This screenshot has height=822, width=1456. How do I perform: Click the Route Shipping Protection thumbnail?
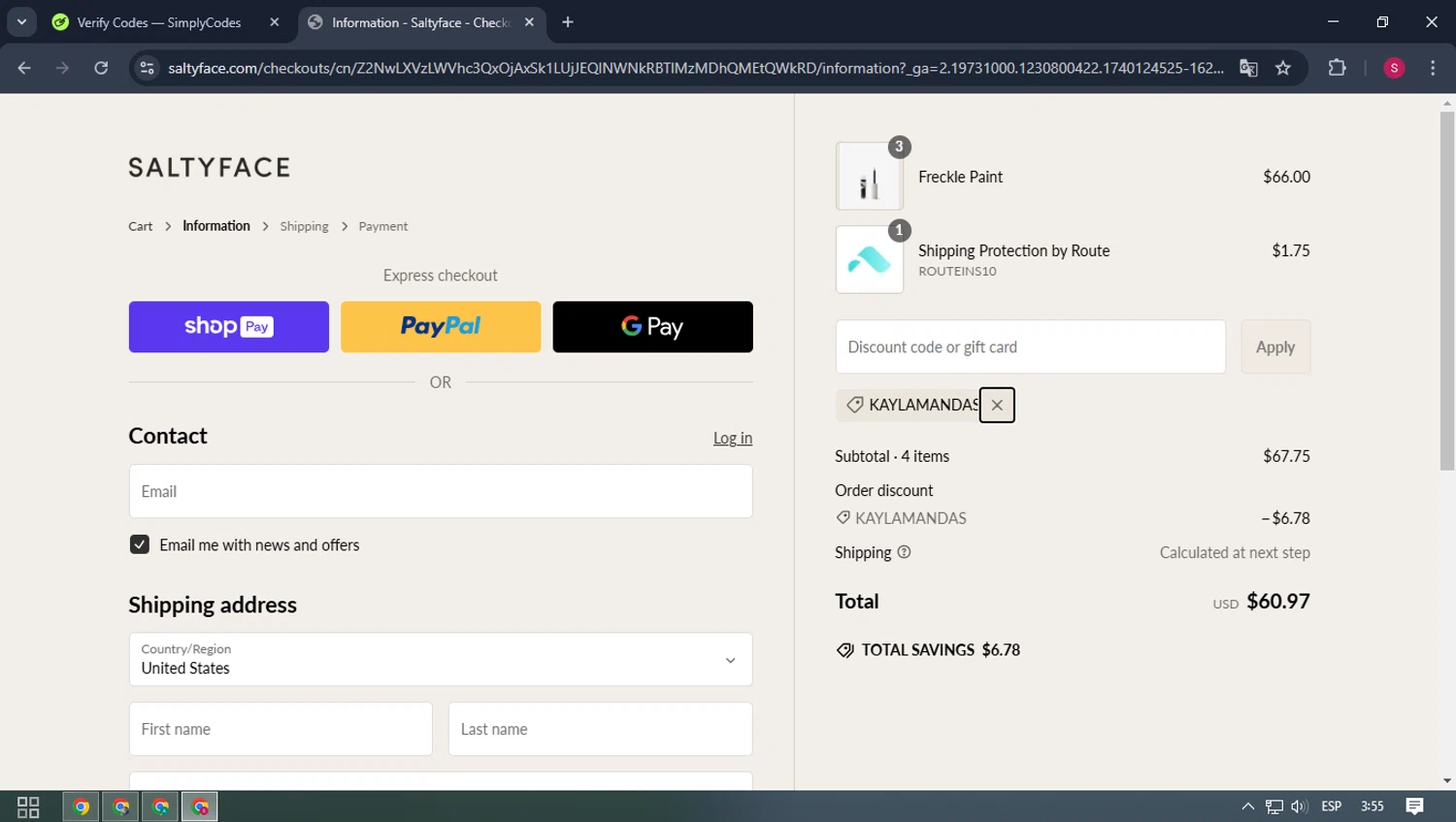(x=870, y=259)
